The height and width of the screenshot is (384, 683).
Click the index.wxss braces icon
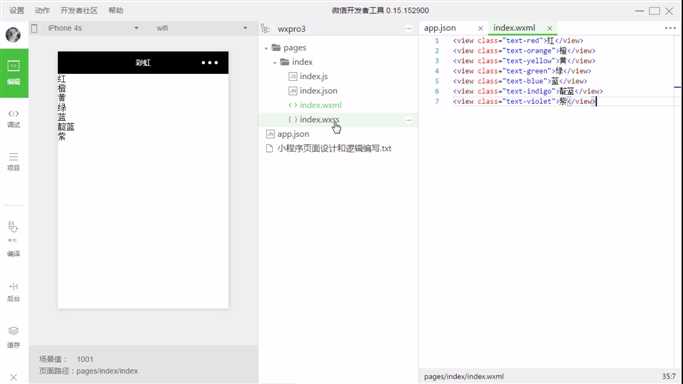(x=293, y=119)
